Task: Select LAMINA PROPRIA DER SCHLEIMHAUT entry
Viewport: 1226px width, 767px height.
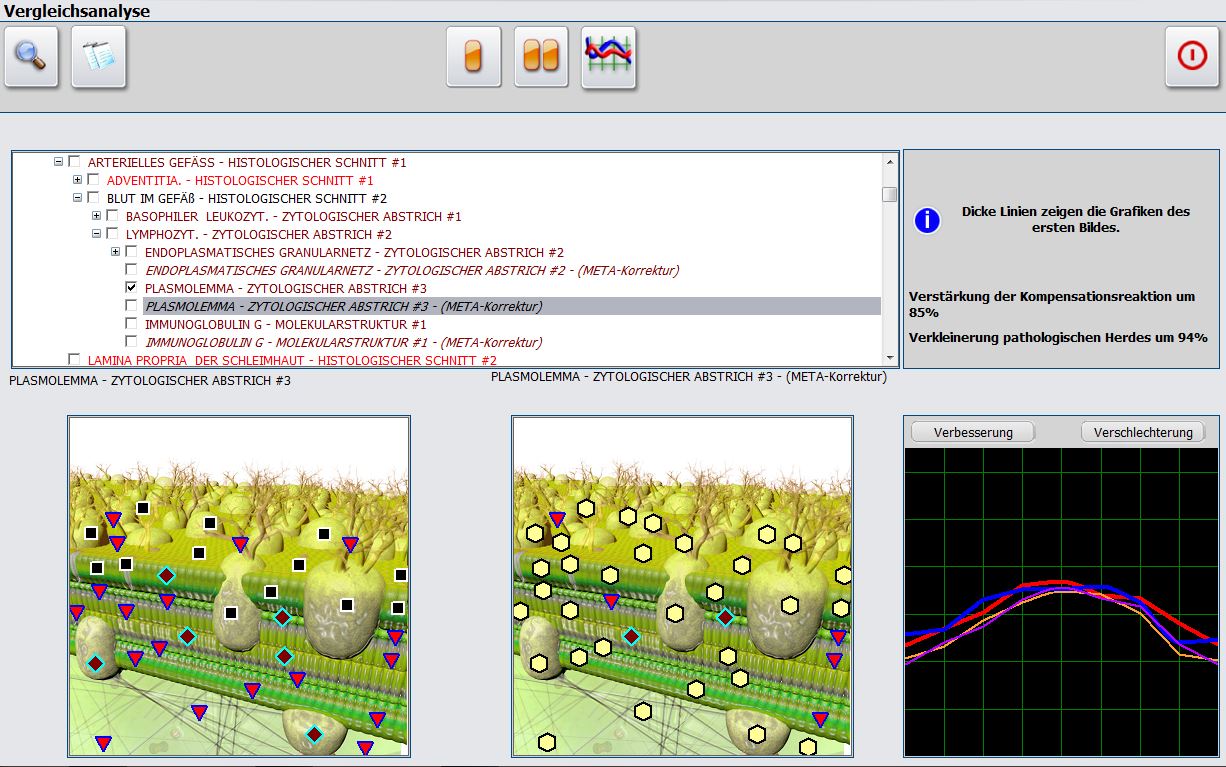Action: 292,360
